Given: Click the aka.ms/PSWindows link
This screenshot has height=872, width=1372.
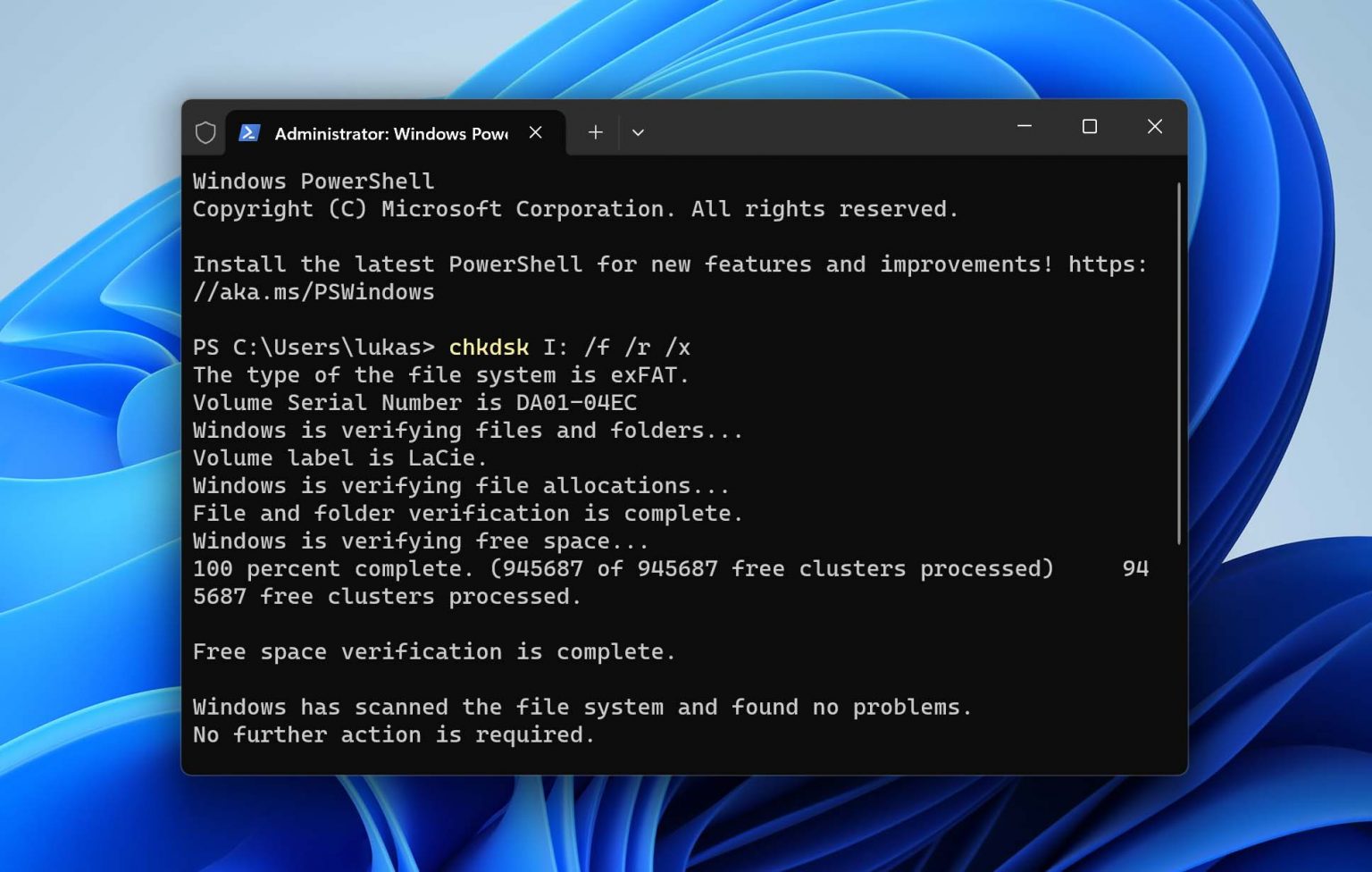Looking at the screenshot, I should pyautogui.click(x=314, y=291).
